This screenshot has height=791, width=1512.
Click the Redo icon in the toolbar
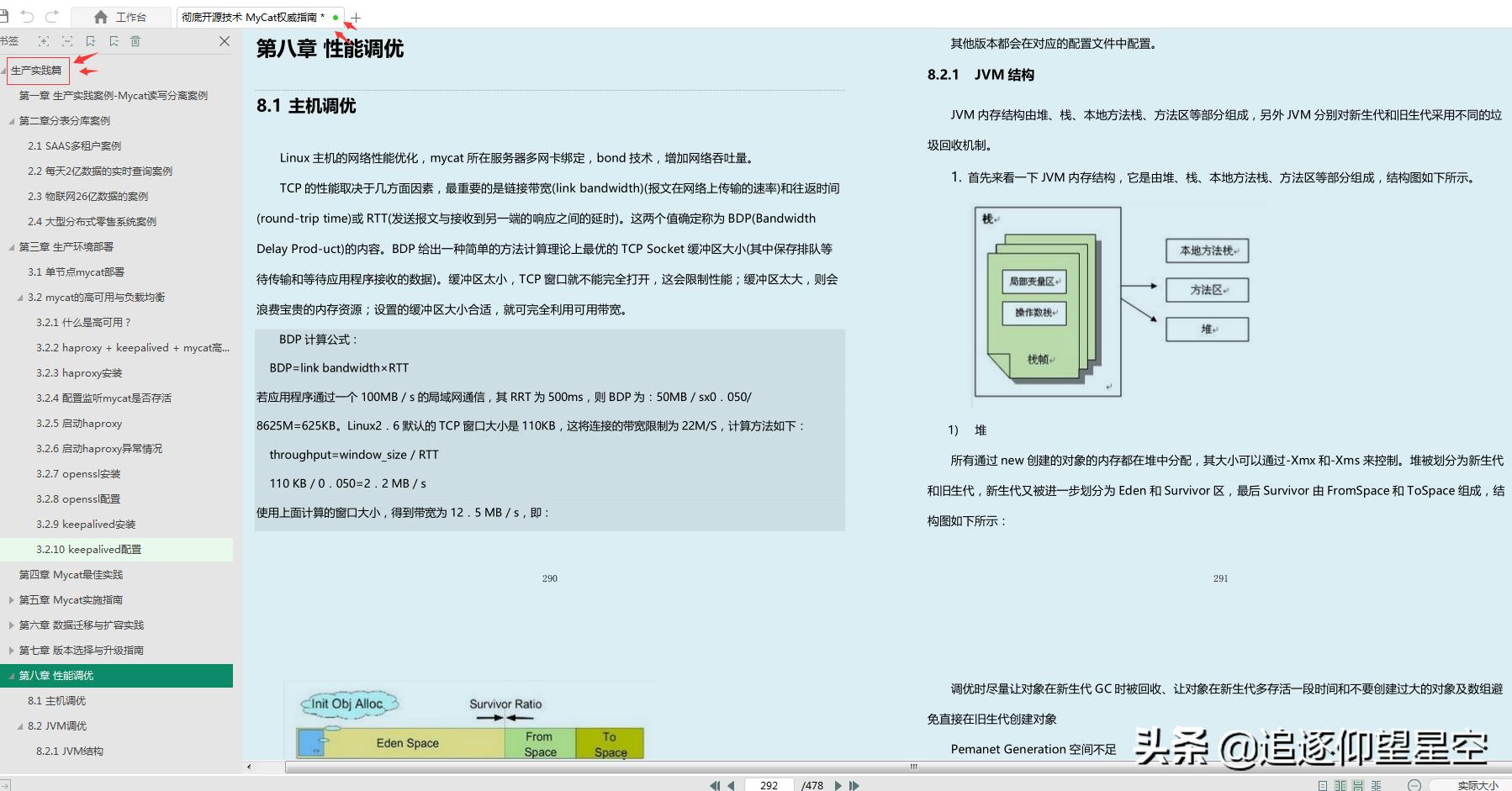(50, 15)
